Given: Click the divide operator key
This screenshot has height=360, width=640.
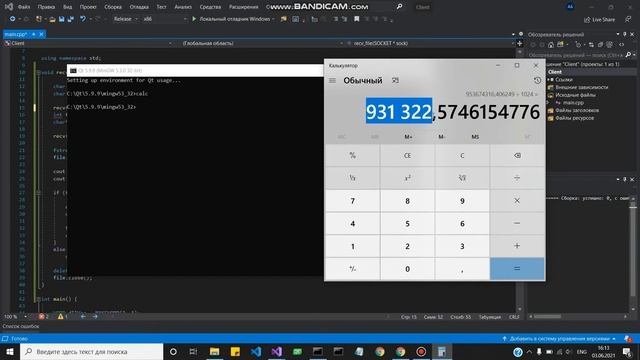Looking at the screenshot, I should tap(517, 178).
